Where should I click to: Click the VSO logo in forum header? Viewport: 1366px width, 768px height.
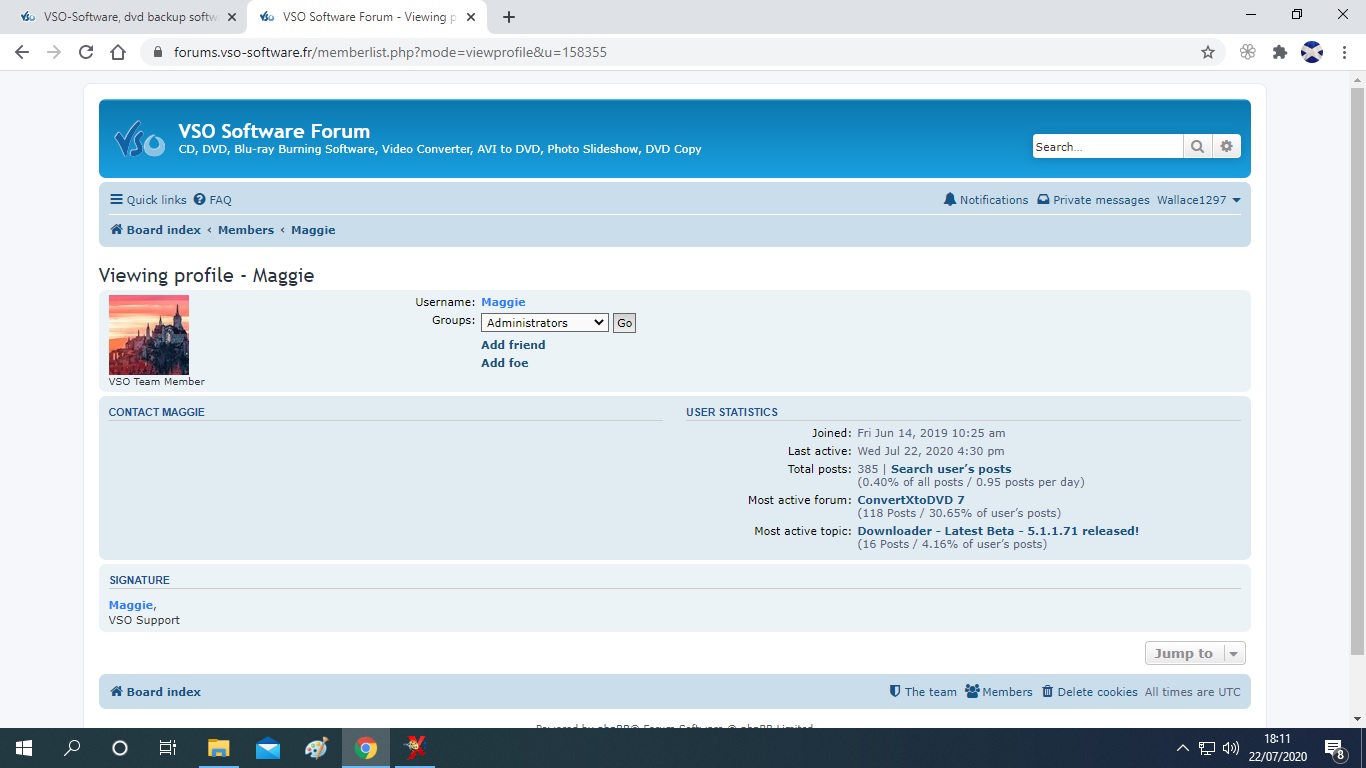(139, 139)
